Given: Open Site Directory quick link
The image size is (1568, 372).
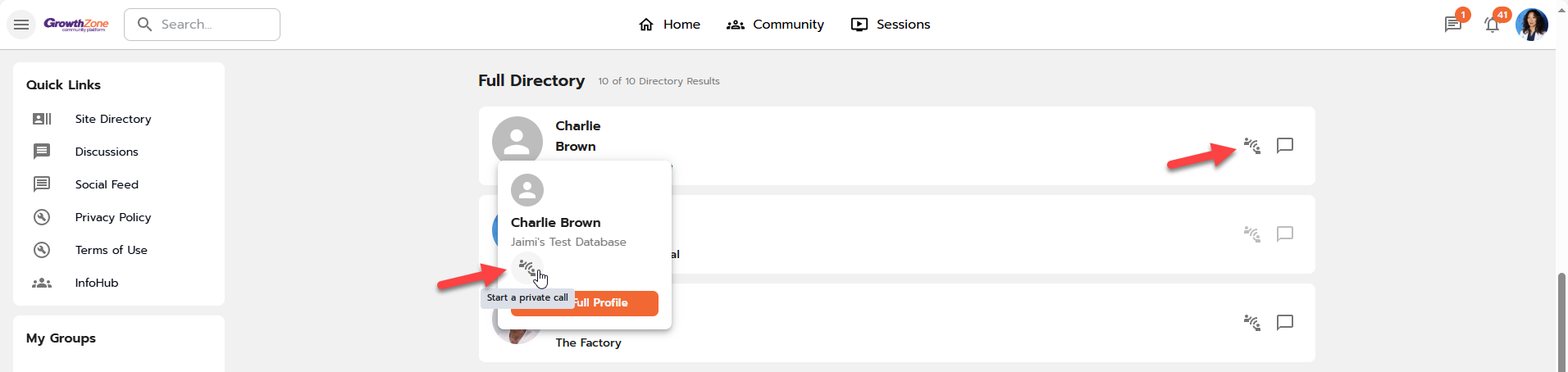Looking at the screenshot, I should pos(113,119).
